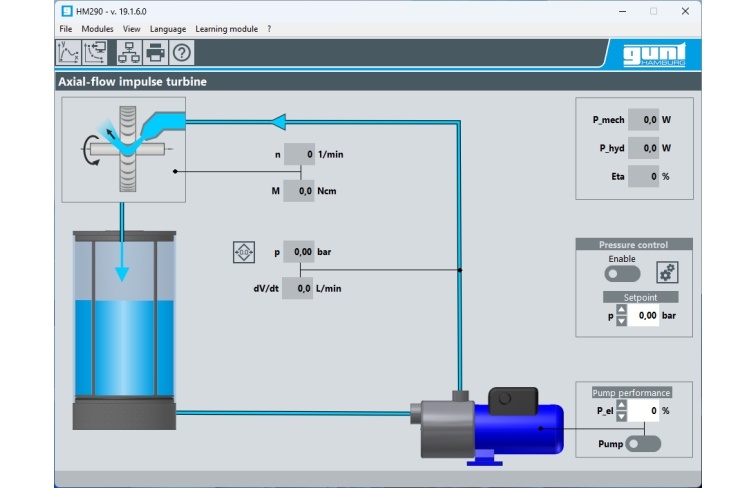Click the Eta efficiency value field
The width and height of the screenshot is (755, 488).
(643, 176)
